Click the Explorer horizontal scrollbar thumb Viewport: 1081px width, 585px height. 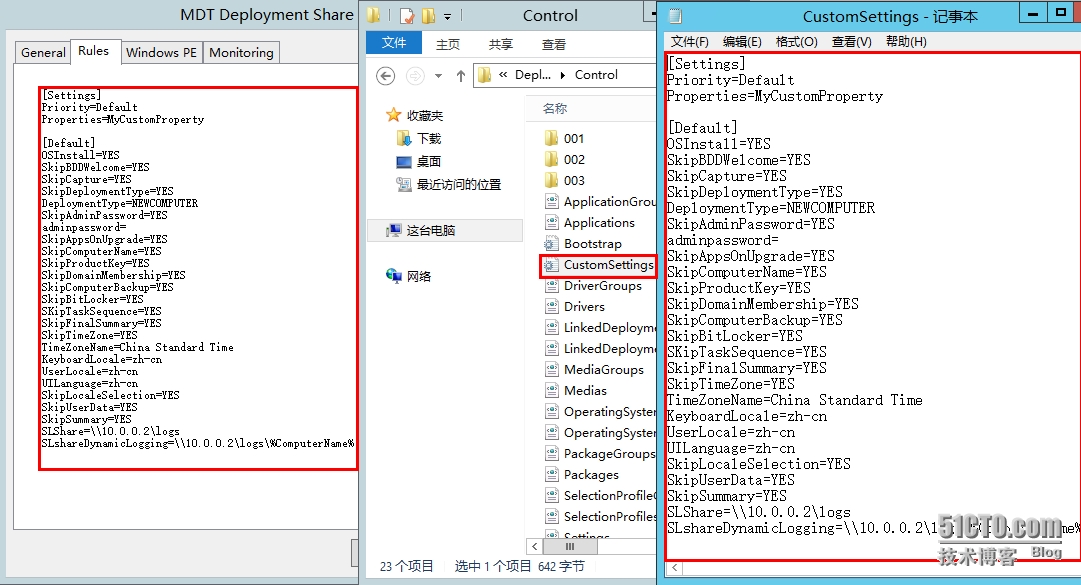(569, 546)
